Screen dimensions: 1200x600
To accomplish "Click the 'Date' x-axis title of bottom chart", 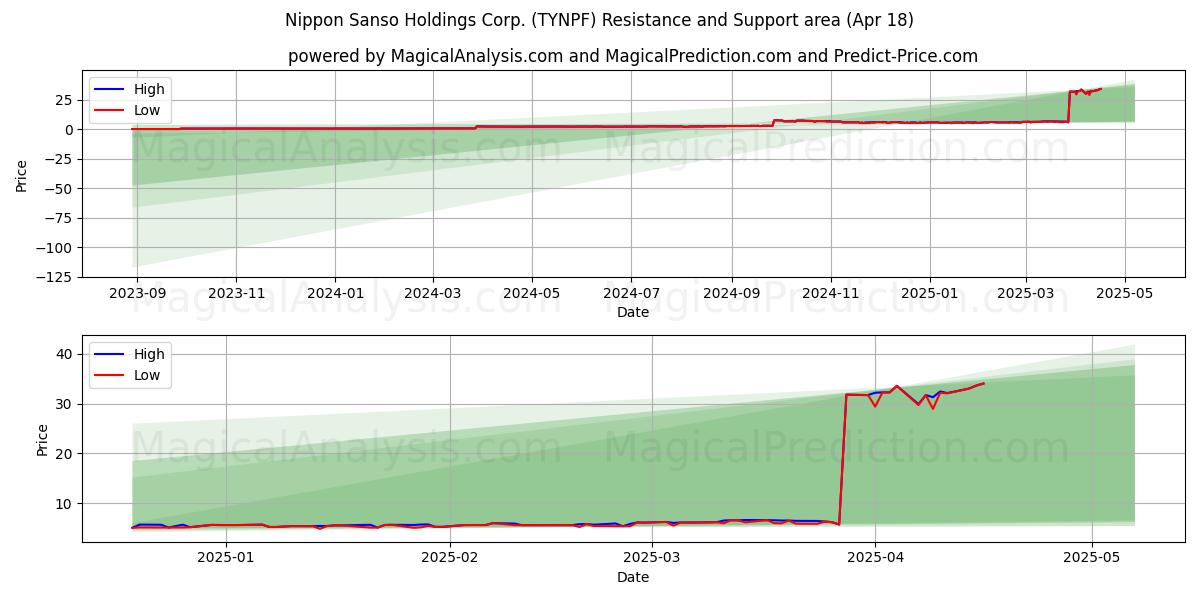I will pos(633,578).
